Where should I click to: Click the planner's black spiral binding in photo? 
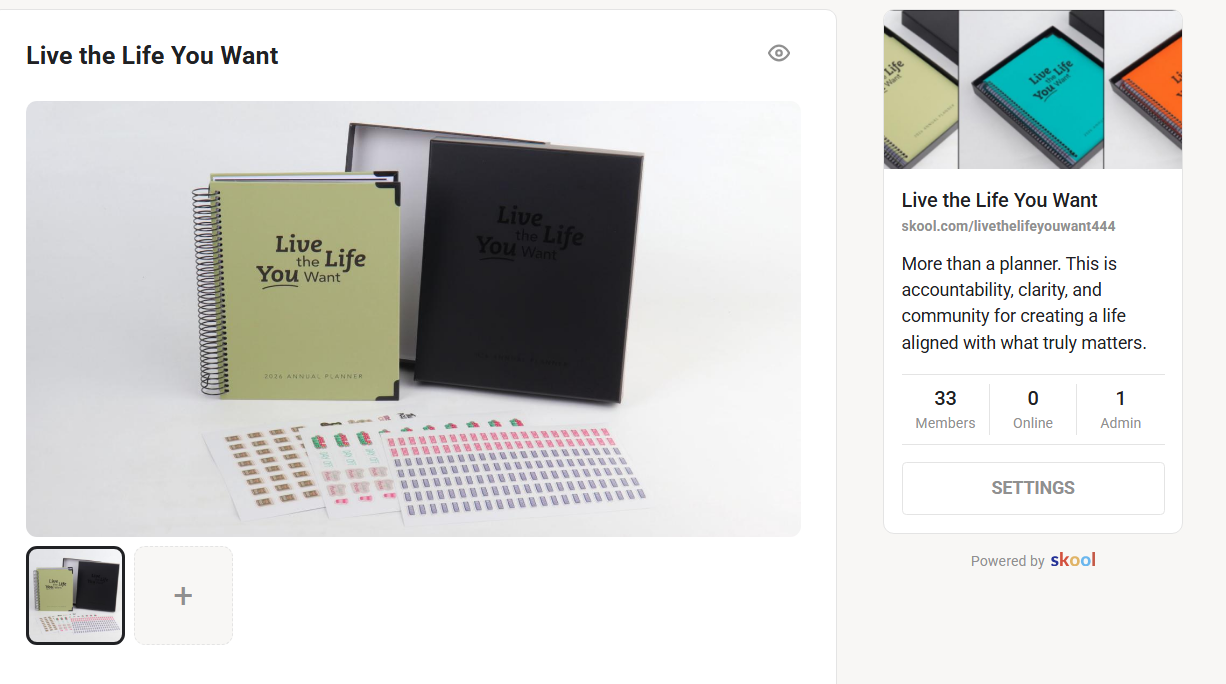click(206, 292)
